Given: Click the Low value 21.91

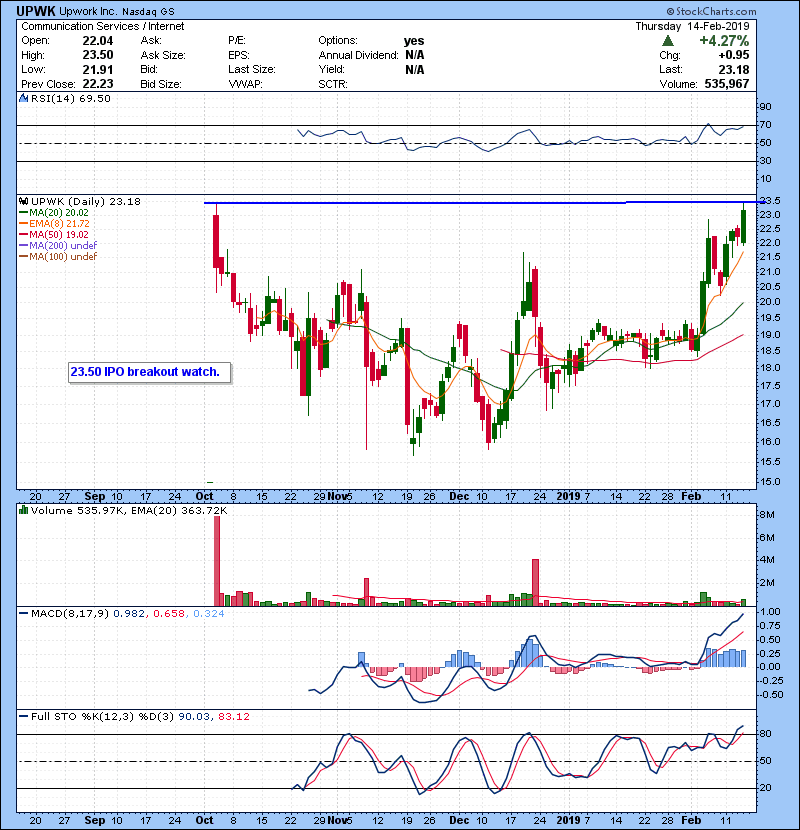Looking at the screenshot, I should point(98,69).
